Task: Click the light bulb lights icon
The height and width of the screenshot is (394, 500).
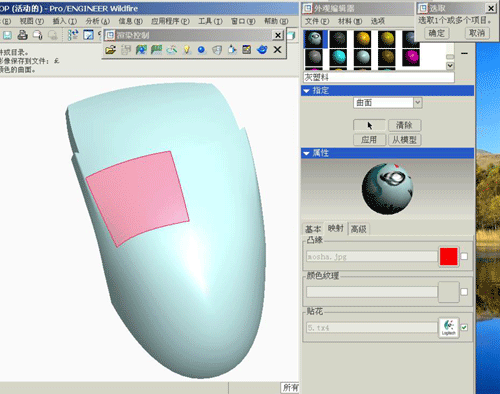Action: pos(187,50)
